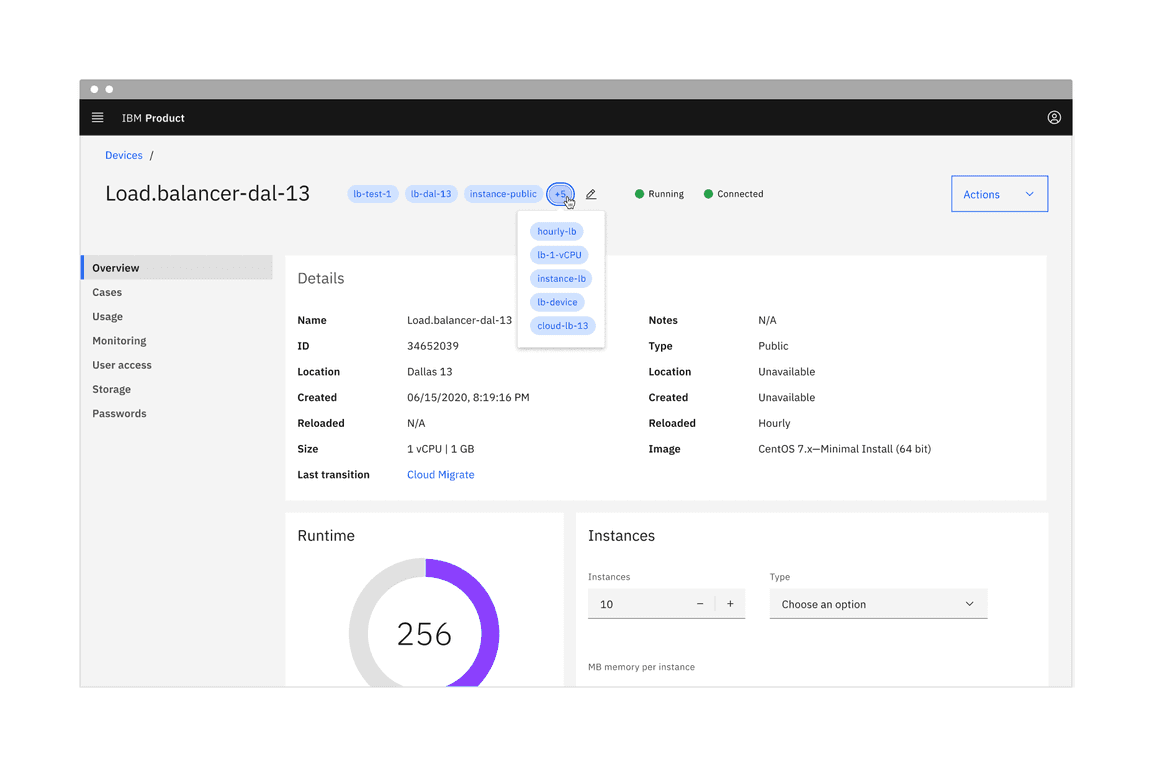Click the plus icon to increase instances

tap(730, 603)
